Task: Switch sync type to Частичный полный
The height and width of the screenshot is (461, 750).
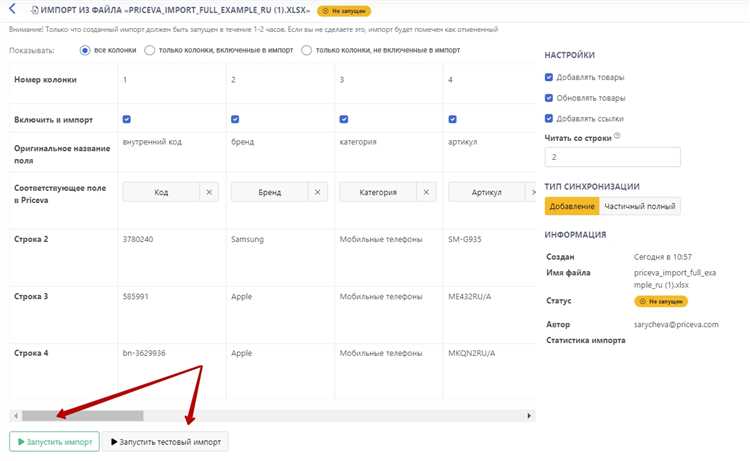Action: [x=641, y=206]
